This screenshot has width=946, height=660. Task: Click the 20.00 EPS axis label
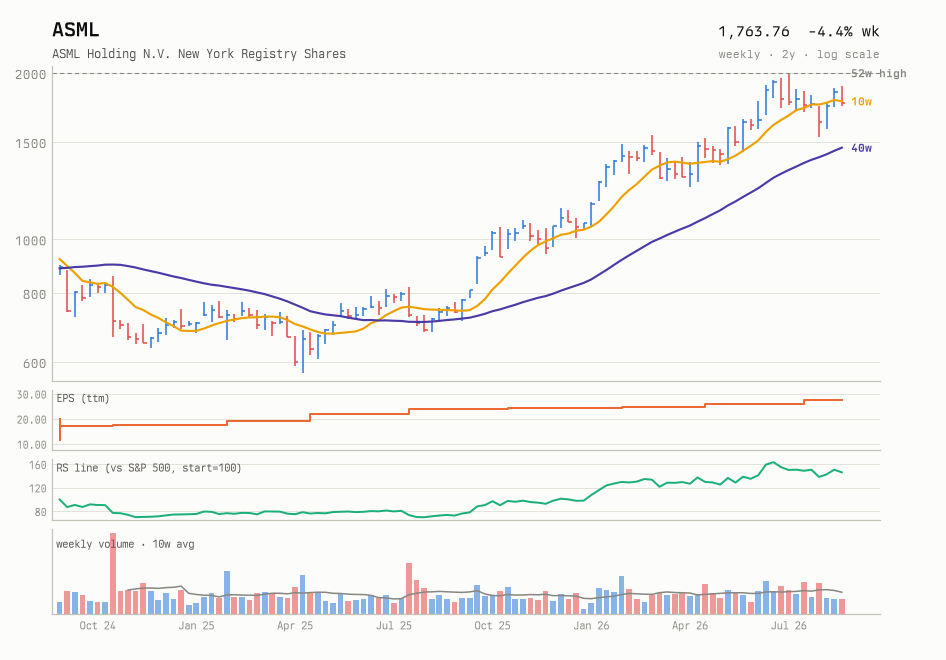coord(31,420)
